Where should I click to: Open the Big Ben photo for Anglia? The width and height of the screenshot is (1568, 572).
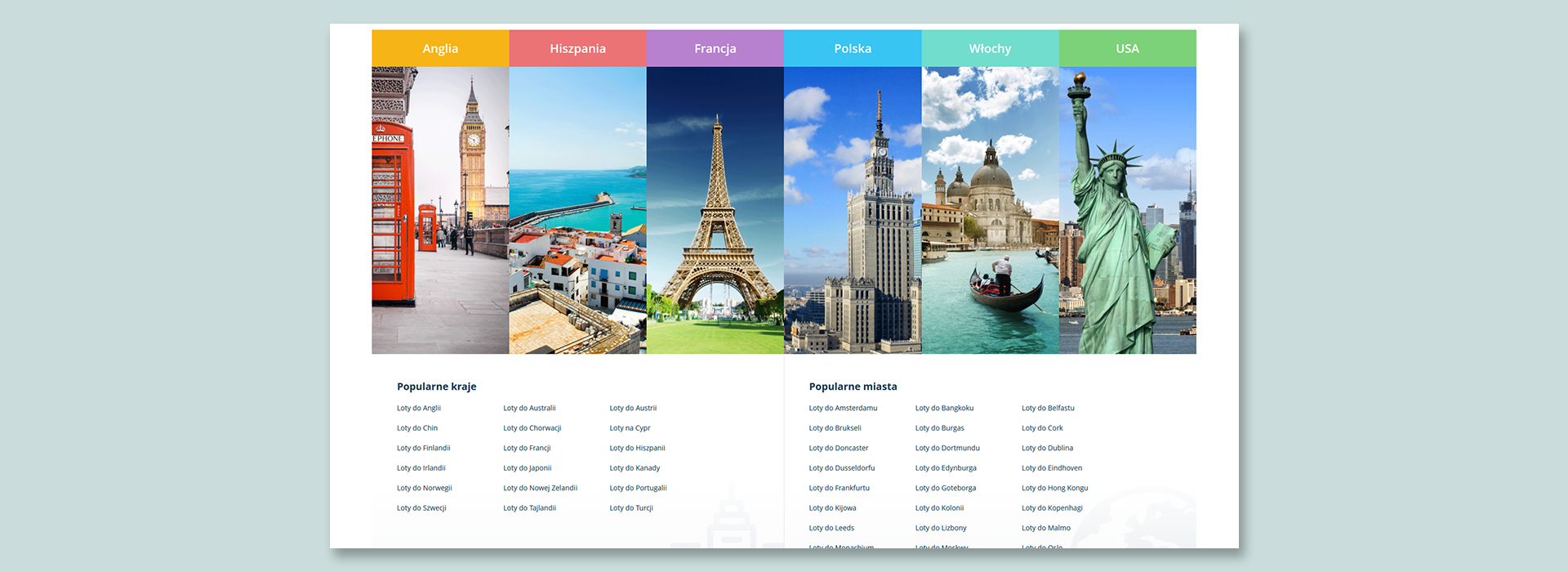(440, 210)
